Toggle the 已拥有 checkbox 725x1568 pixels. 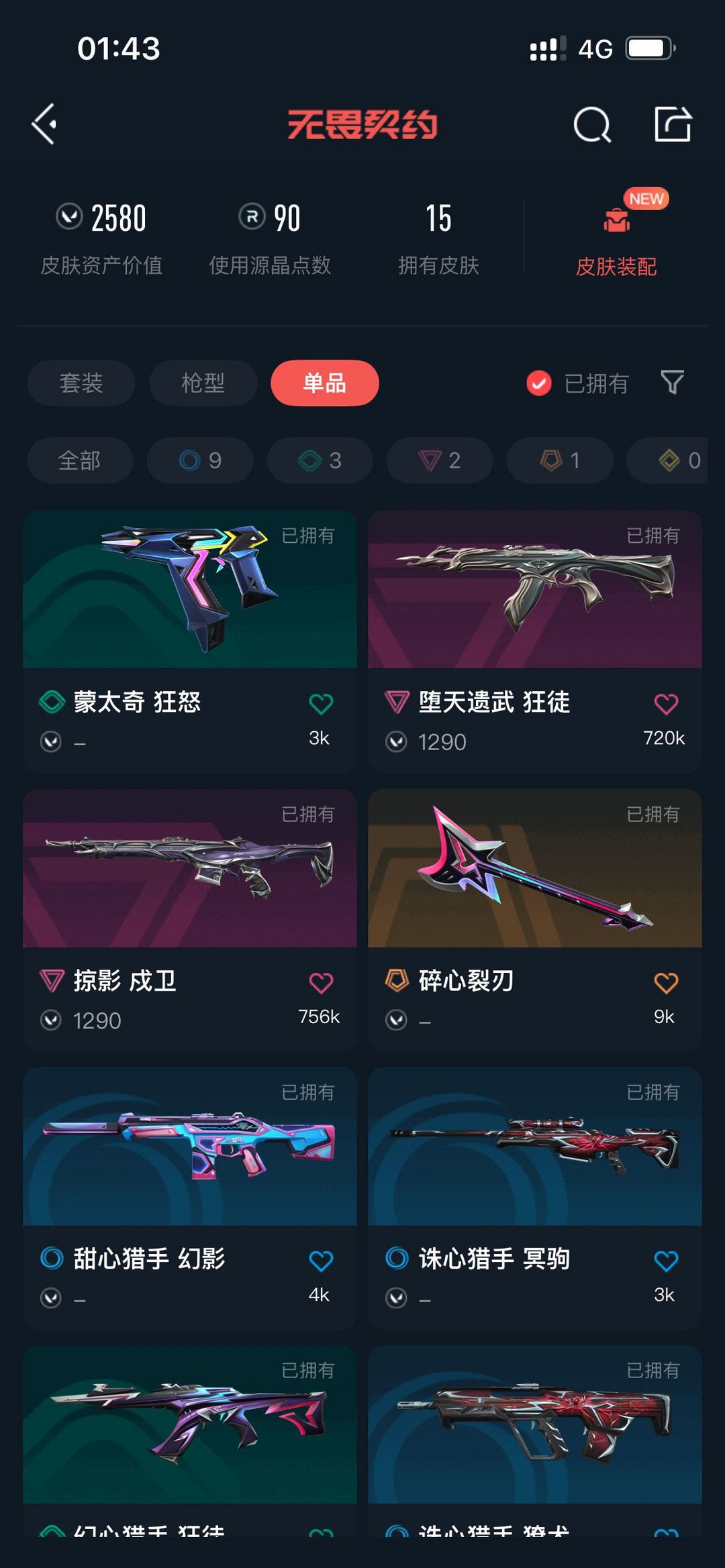coord(538,383)
